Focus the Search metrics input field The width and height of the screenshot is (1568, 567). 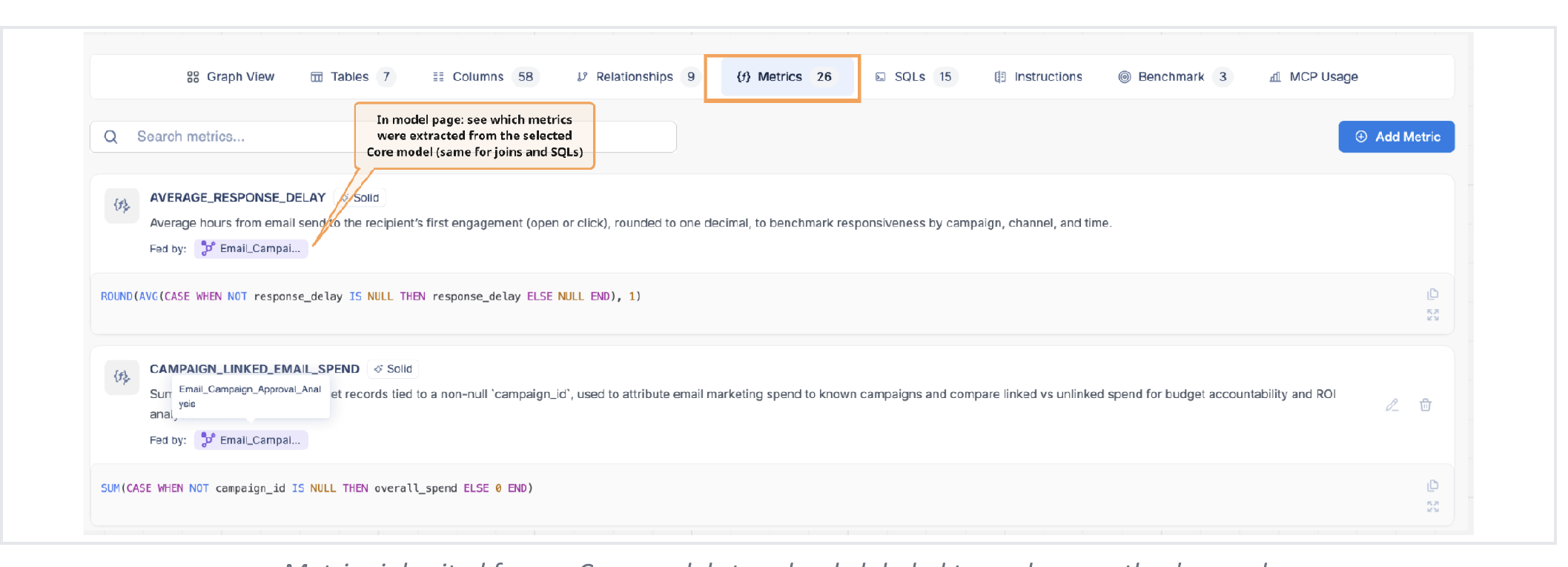[x=383, y=137]
